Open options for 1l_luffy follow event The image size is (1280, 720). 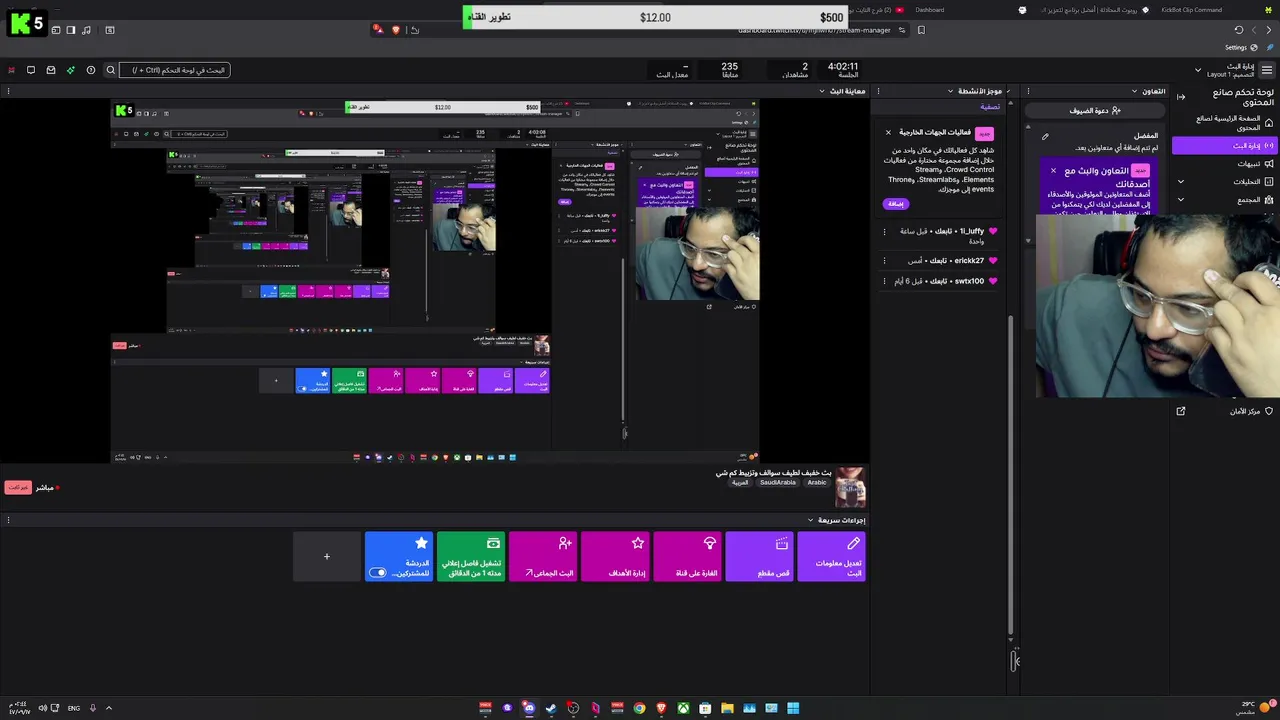(x=884, y=231)
